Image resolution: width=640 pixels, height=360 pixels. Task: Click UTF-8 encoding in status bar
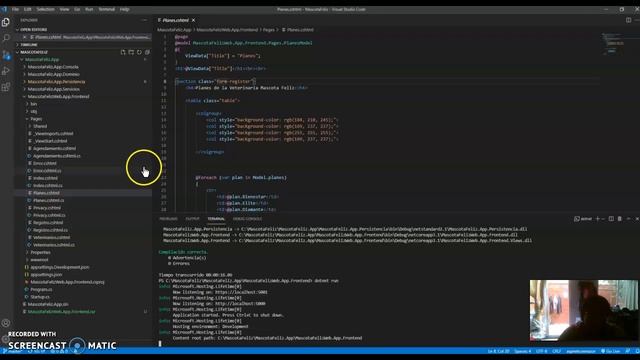pyautogui.click(x=541, y=351)
